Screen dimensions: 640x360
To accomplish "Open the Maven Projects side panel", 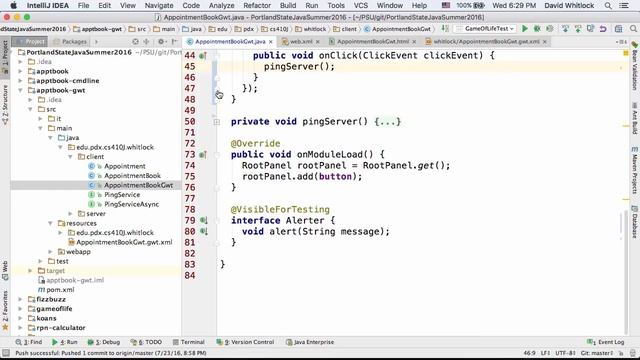I will pos(635,170).
